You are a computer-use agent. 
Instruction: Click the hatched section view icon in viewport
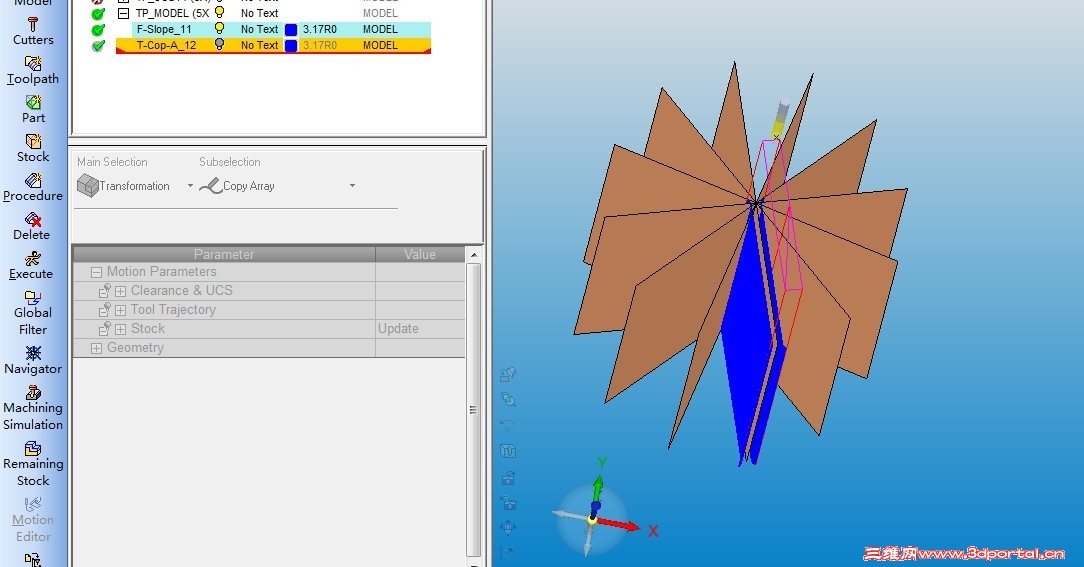click(x=508, y=452)
